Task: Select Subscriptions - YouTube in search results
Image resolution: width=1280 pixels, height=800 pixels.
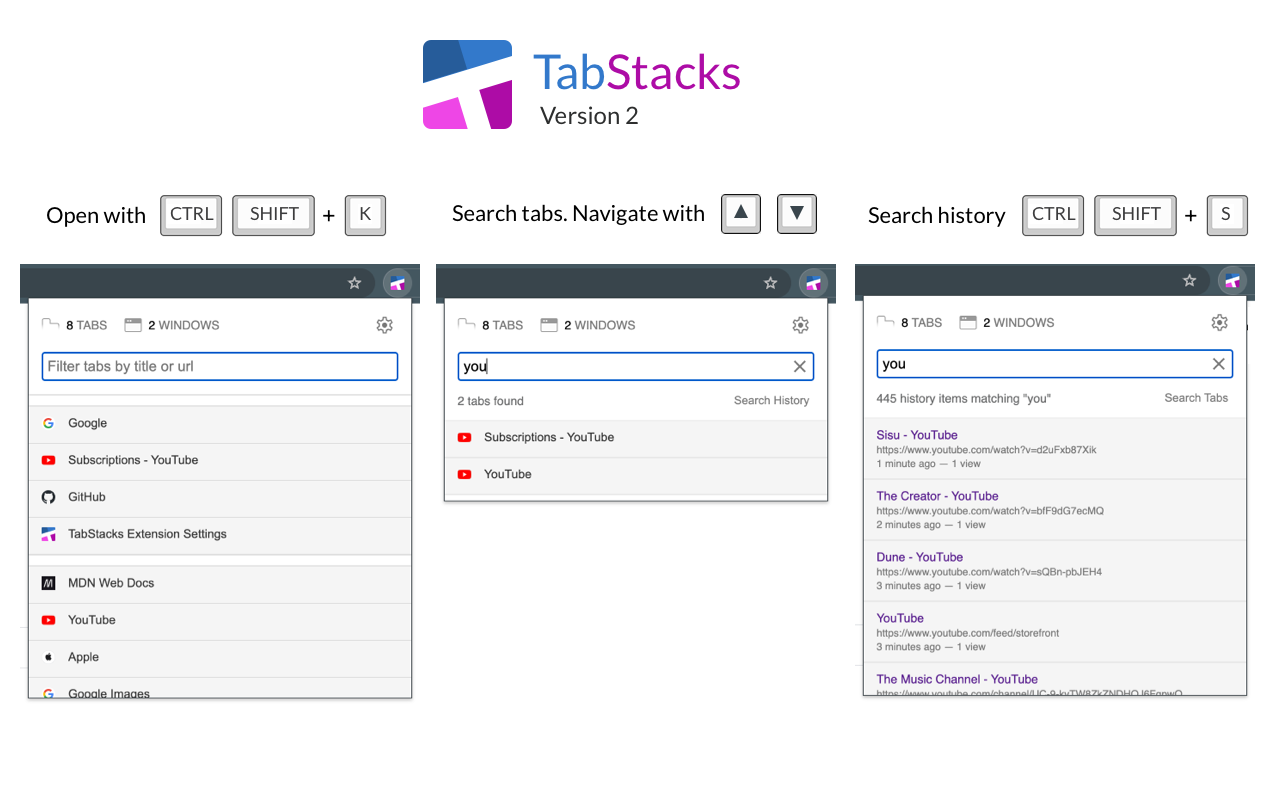Action: [636, 437]
